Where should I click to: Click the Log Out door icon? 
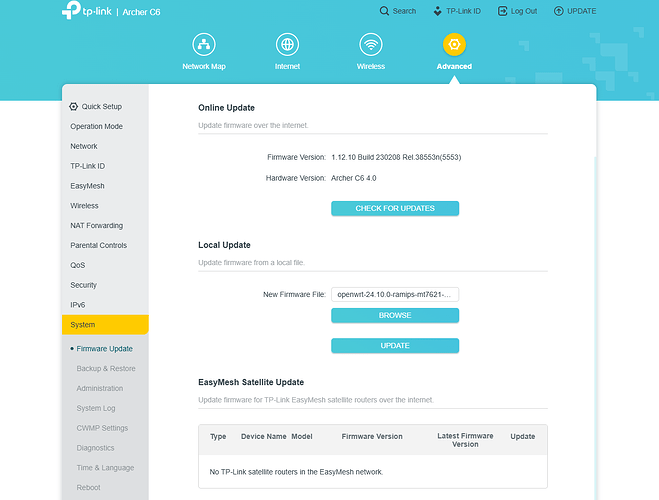(502, 11)
